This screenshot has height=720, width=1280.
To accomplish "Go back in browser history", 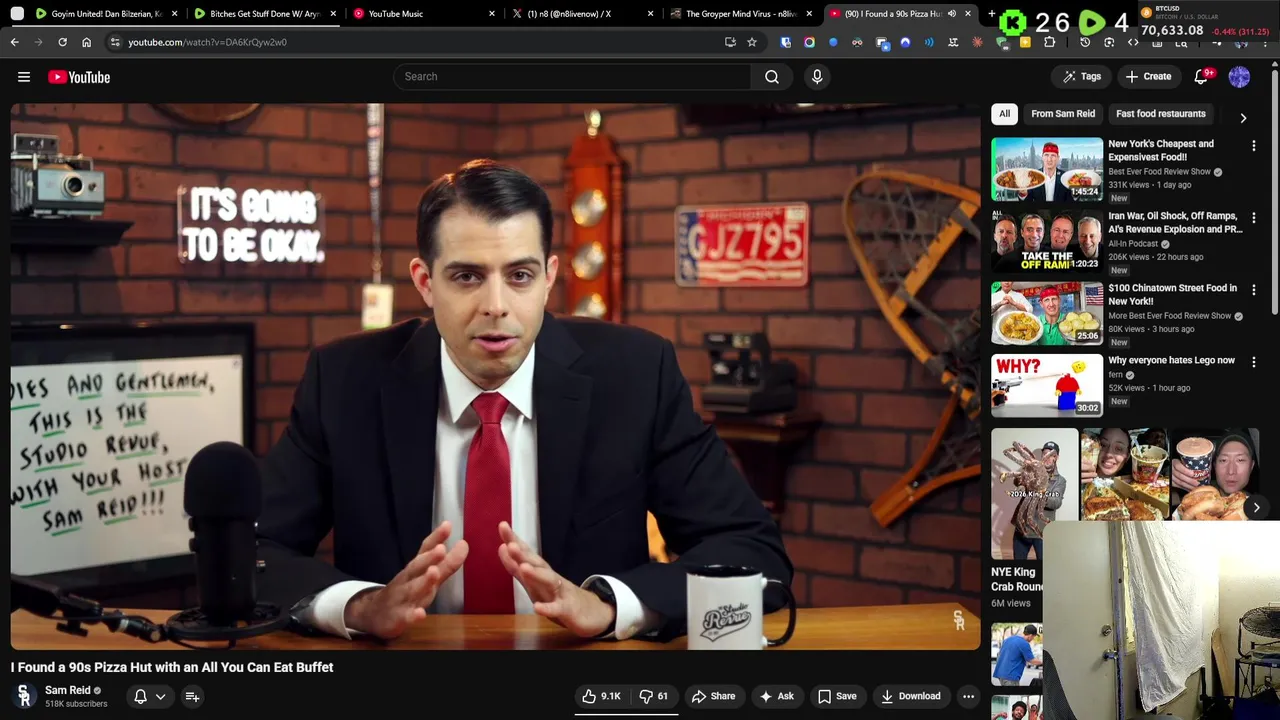I will tap(14, 42).
